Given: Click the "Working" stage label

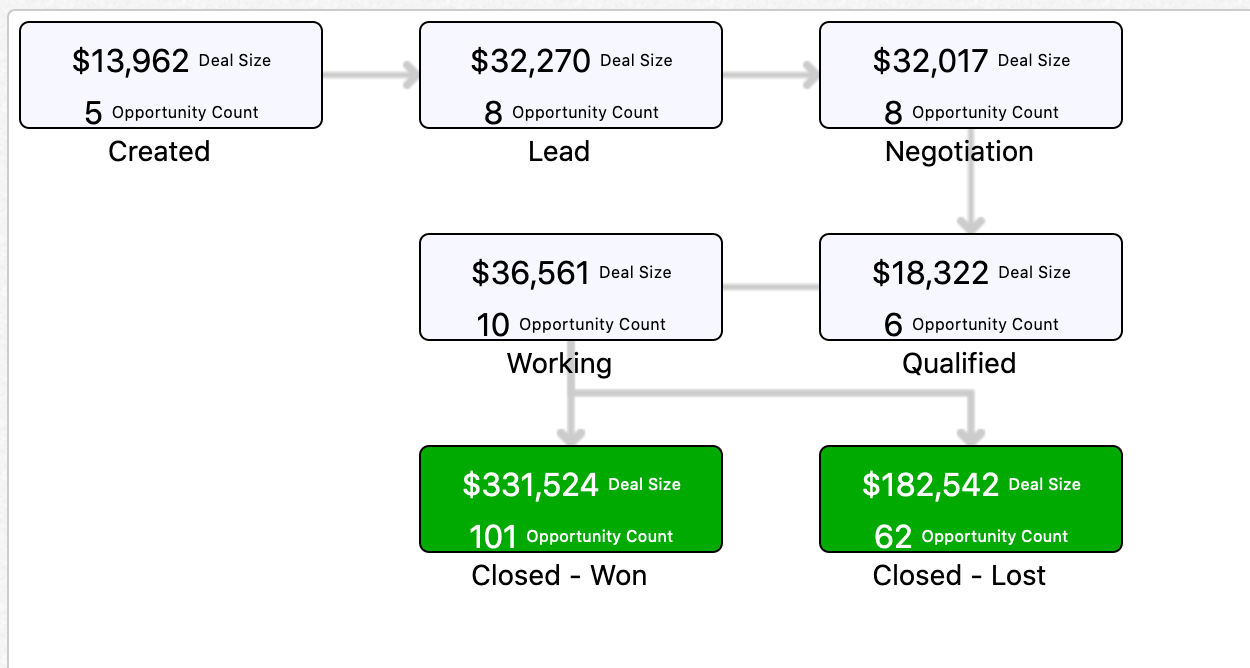Looking at the screenshot, I should (559, 363).
